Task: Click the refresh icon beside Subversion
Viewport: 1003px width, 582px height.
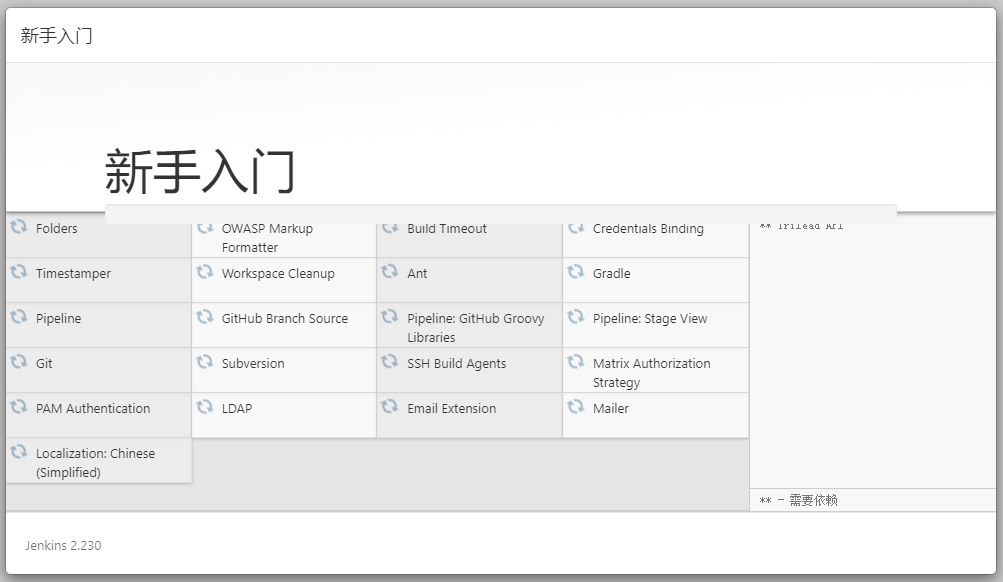Action: pos(205,361)
